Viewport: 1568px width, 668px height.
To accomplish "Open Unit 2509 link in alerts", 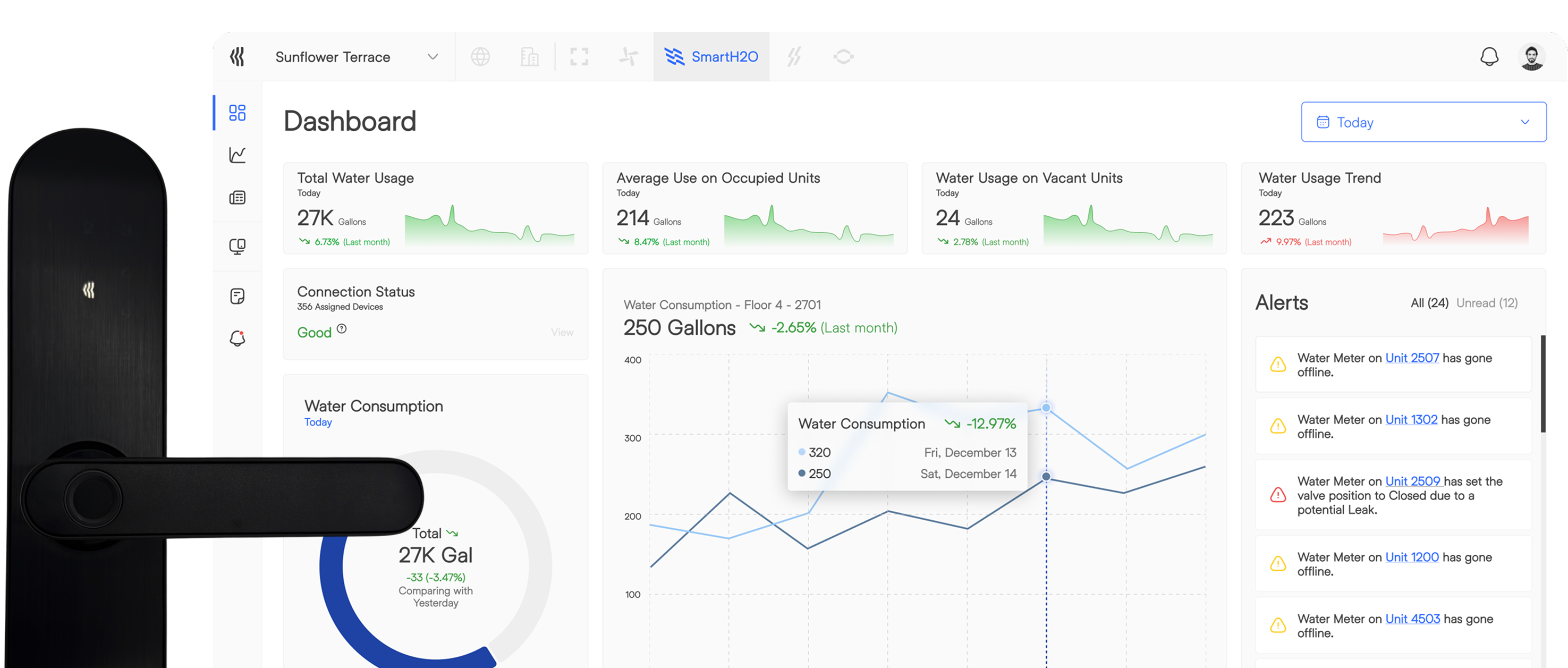I will (1413, 481).
